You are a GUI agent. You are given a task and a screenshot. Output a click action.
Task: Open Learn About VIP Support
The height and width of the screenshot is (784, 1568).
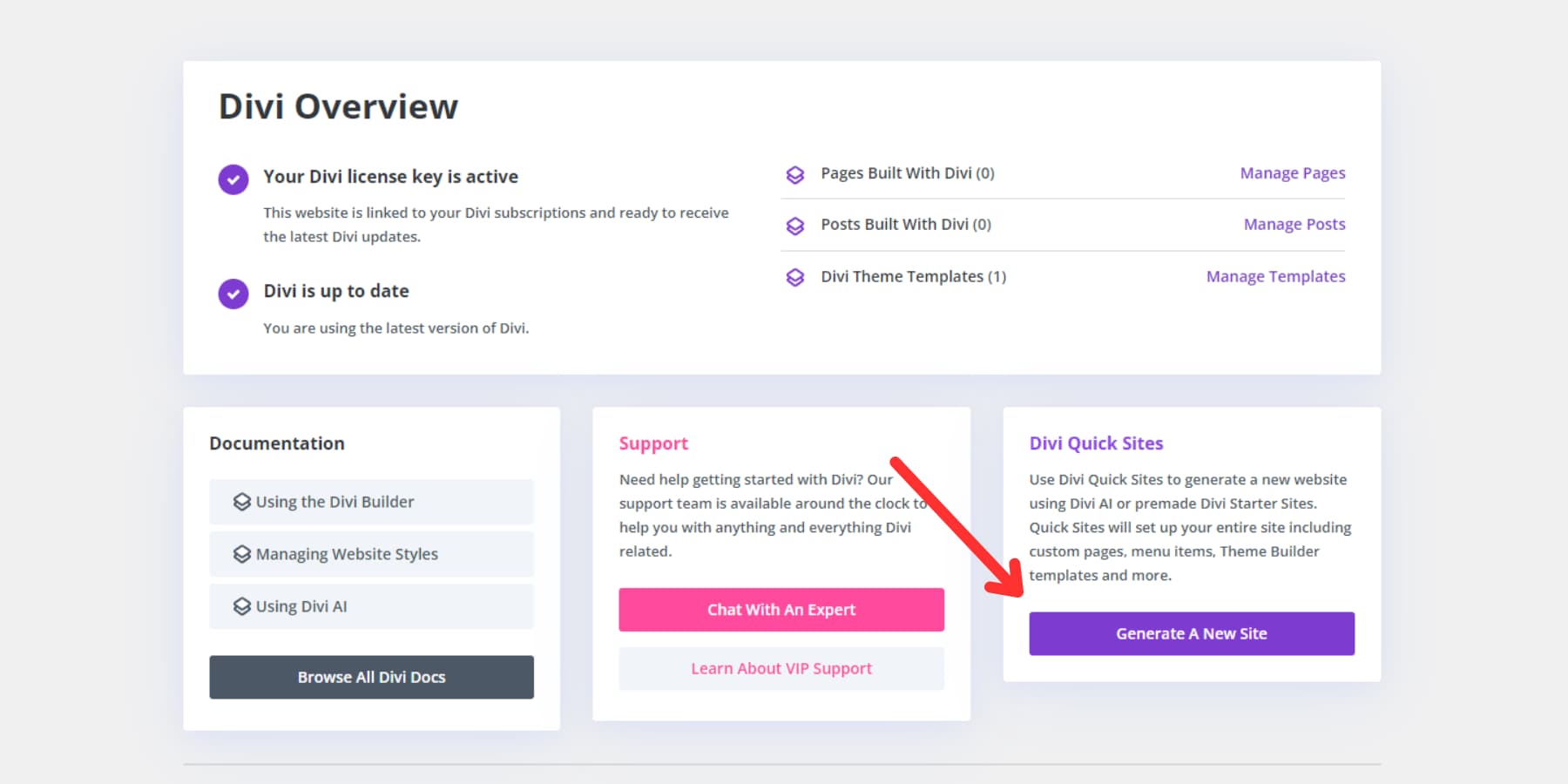(781, 668)
